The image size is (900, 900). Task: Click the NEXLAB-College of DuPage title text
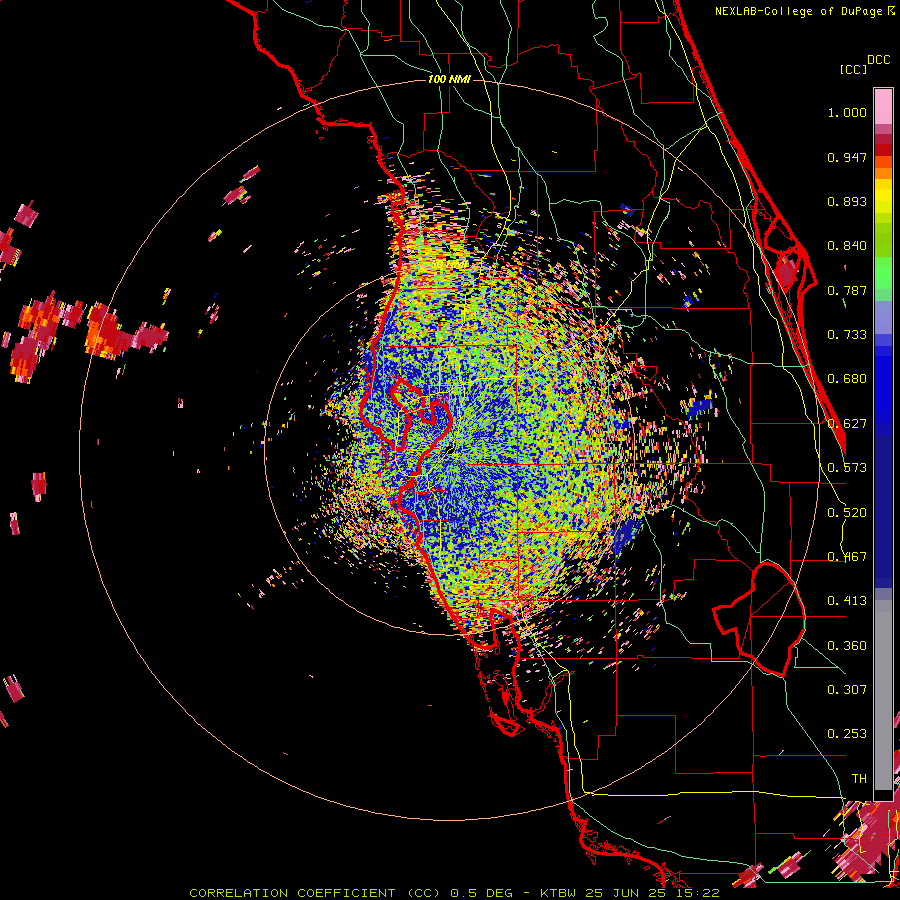click(798, 11)
